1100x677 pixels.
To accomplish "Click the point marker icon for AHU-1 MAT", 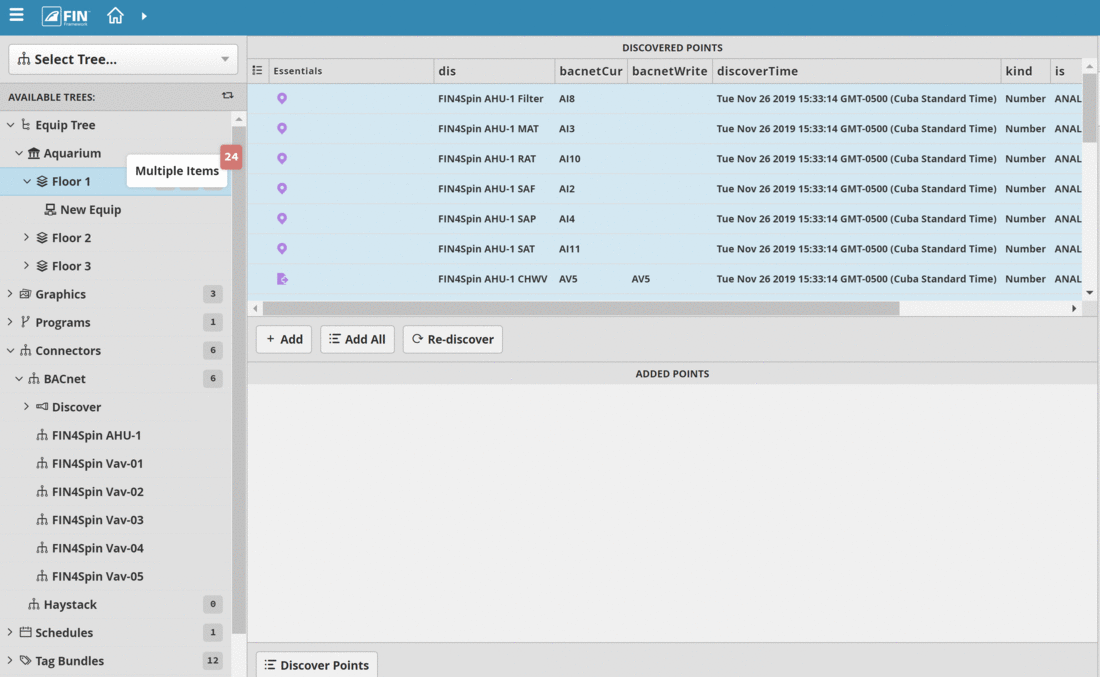I will click(x=282, y=128).
